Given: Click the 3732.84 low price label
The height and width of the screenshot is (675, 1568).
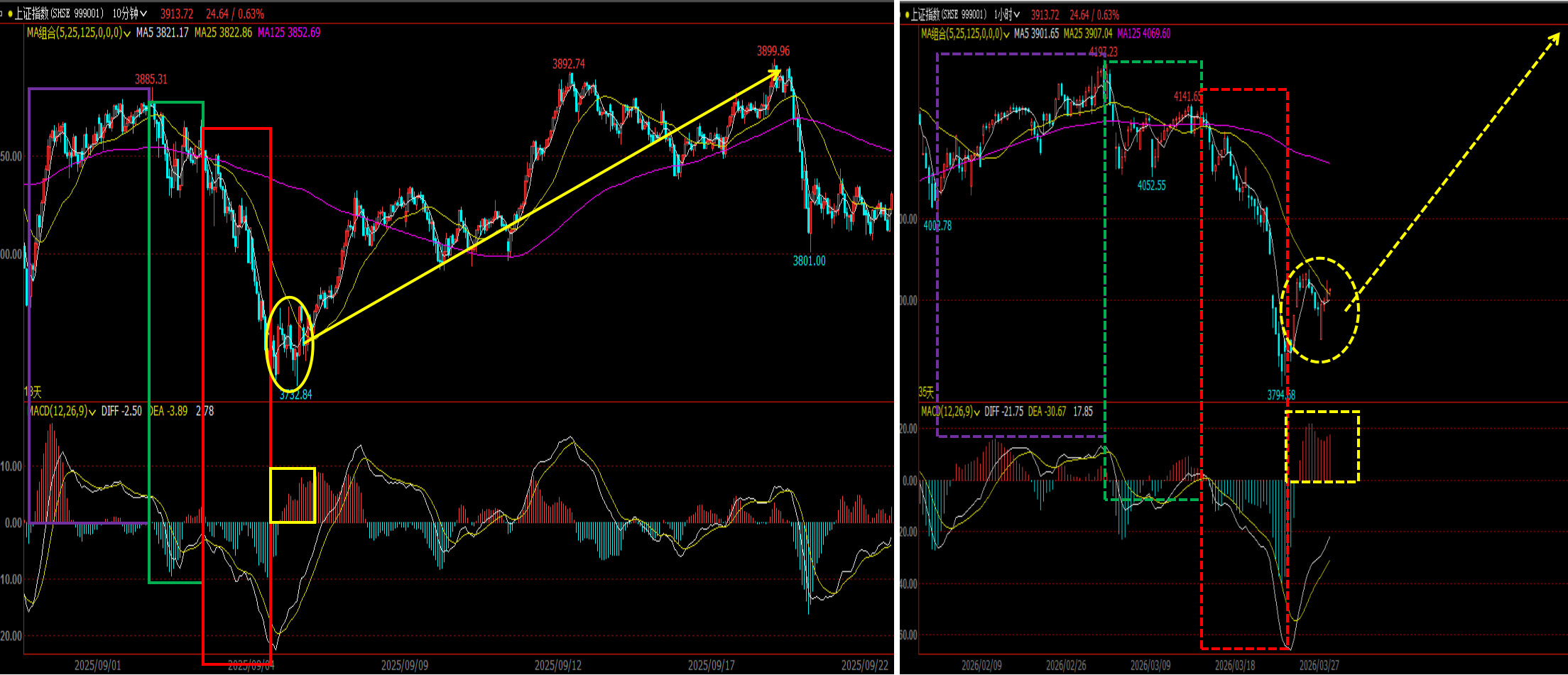Looking at the screenshot, I should pyautogui.click(x=296, y=395).
